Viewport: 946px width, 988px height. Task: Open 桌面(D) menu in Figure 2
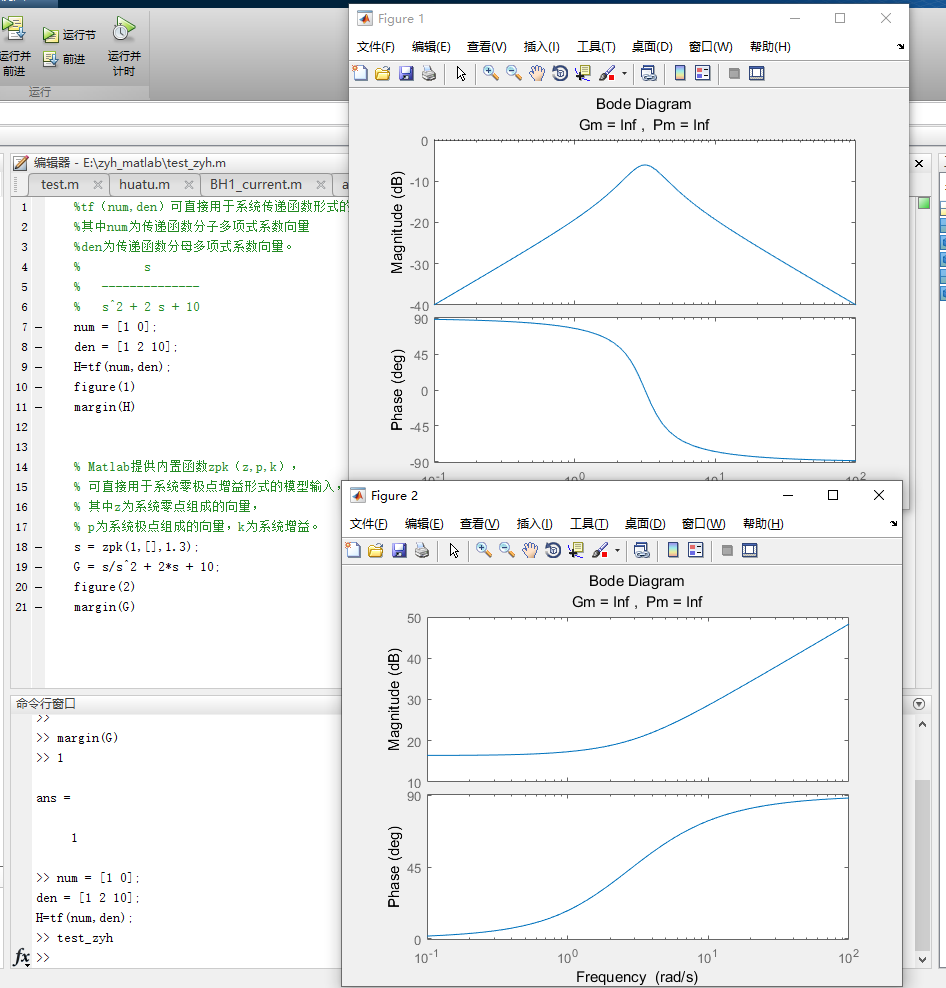point(645,524)
